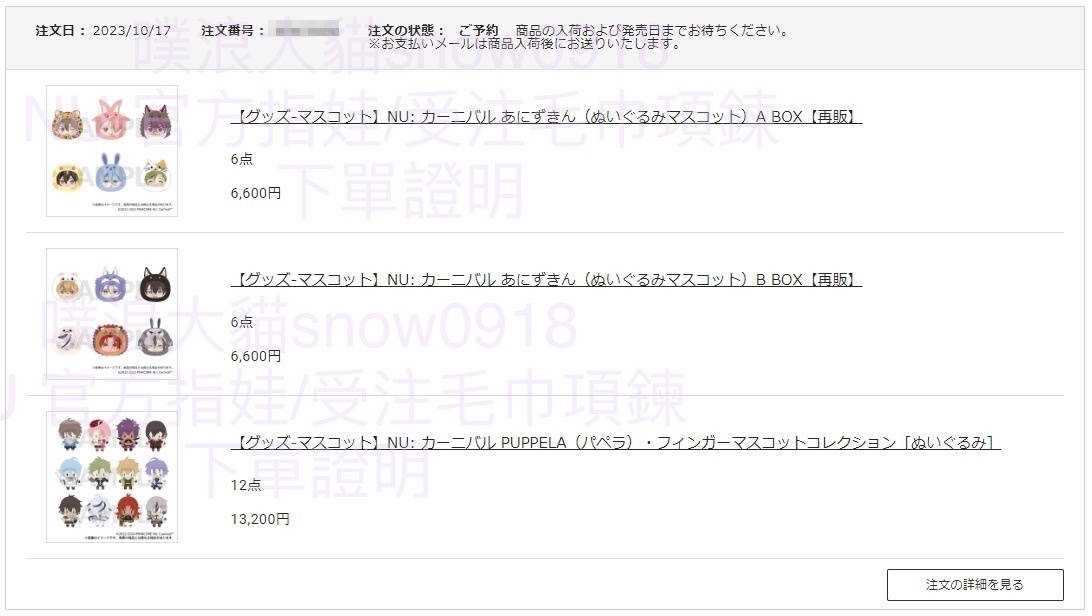1092x616 pixels.
Task: Select B BOX 6,600円 price text
Action: pyautogui.click(x=256, y=356)
